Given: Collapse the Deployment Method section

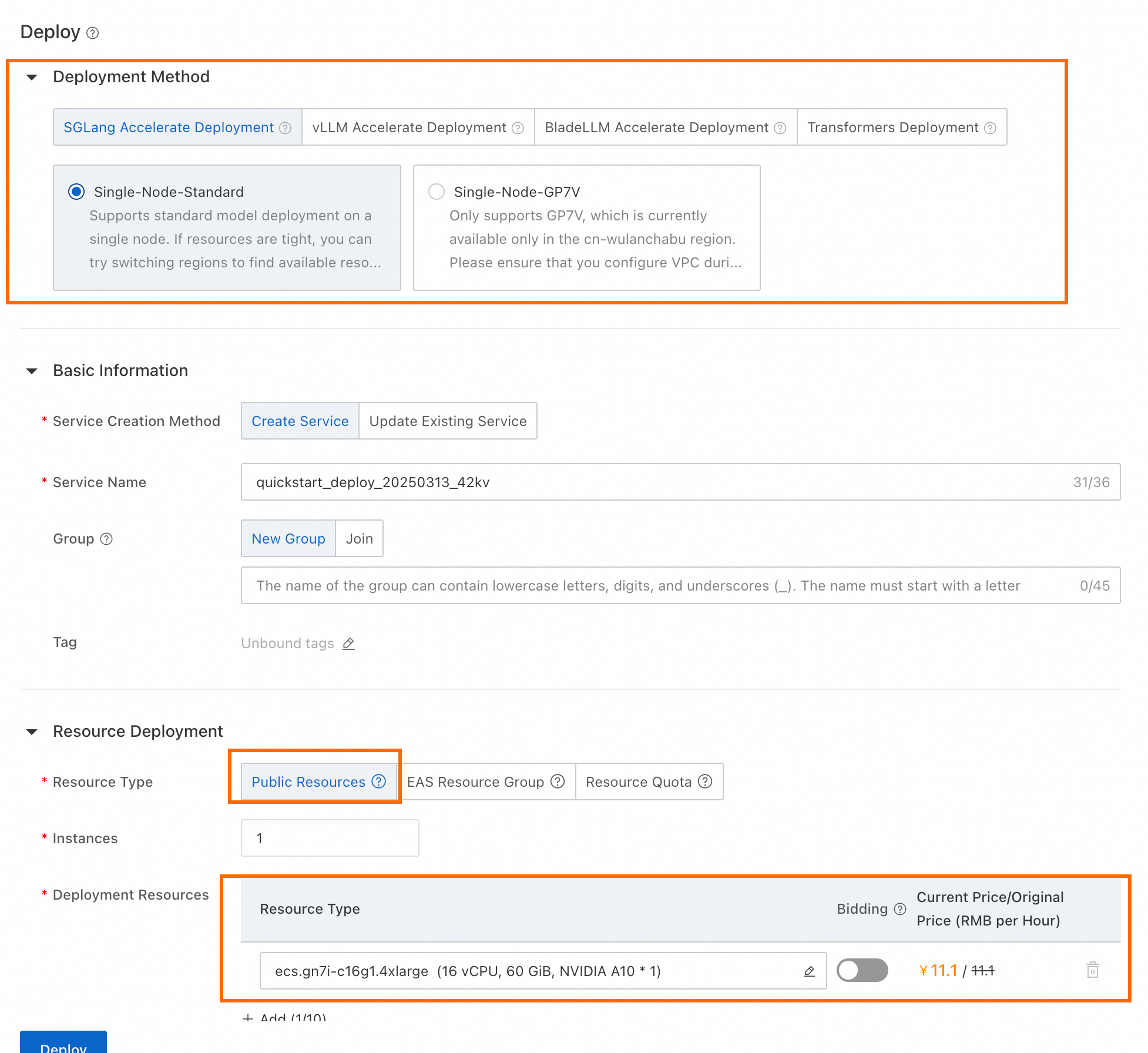Looking at the screenshot, I should 32,77.
